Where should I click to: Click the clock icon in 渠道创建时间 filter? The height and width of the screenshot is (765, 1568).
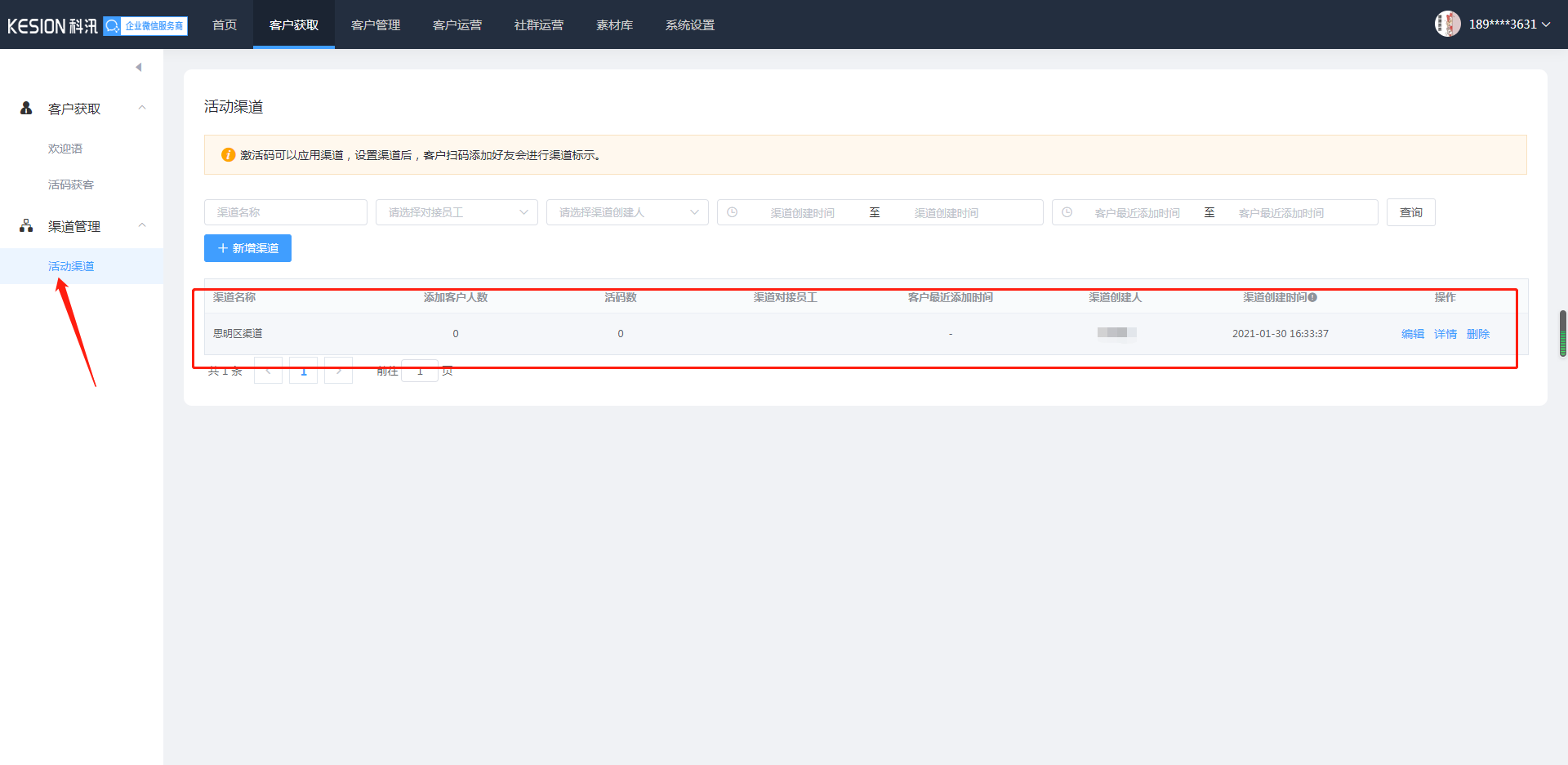(x=733, y=212)
